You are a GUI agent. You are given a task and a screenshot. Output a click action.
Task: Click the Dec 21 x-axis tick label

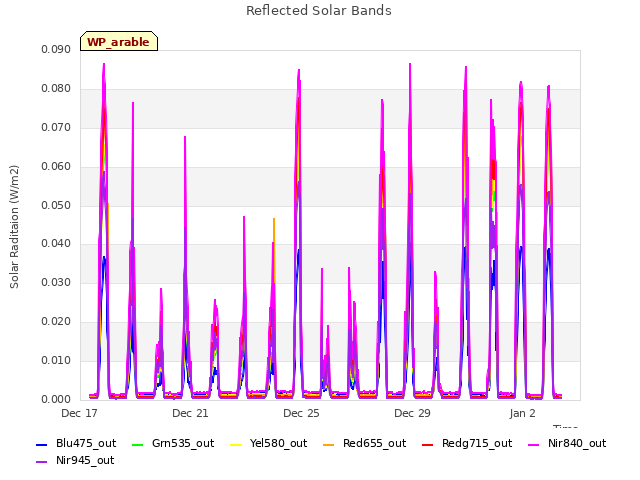pos(190,413)
